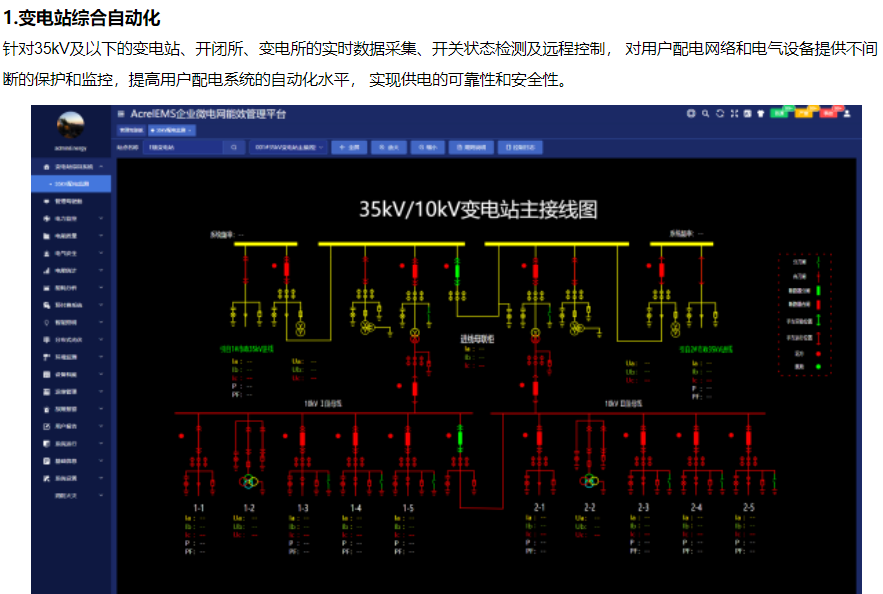Click the breaker symbol above feeder label 2-4
The image size is (883, 594).
pos(696,439)
